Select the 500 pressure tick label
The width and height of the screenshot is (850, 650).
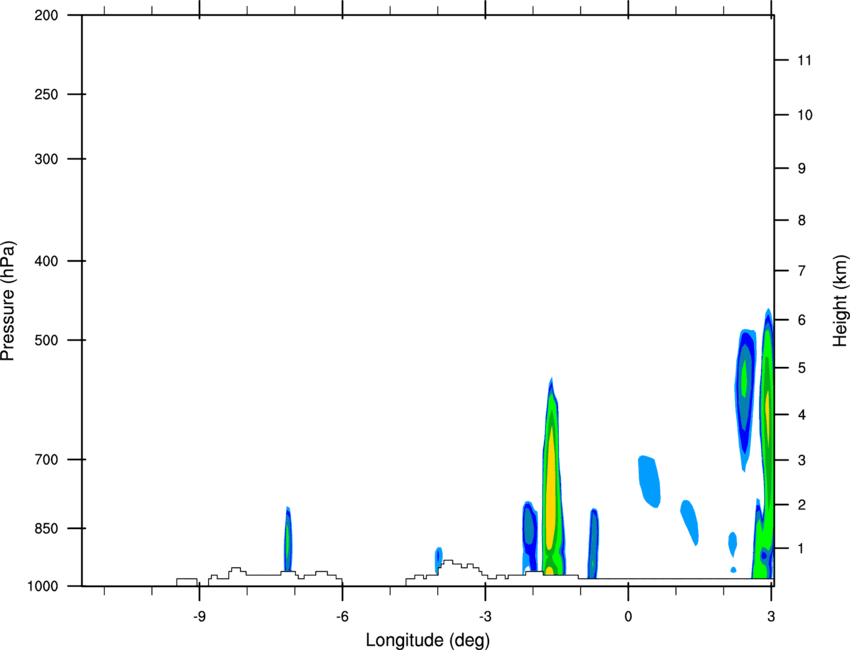click(x=46, y=340)
